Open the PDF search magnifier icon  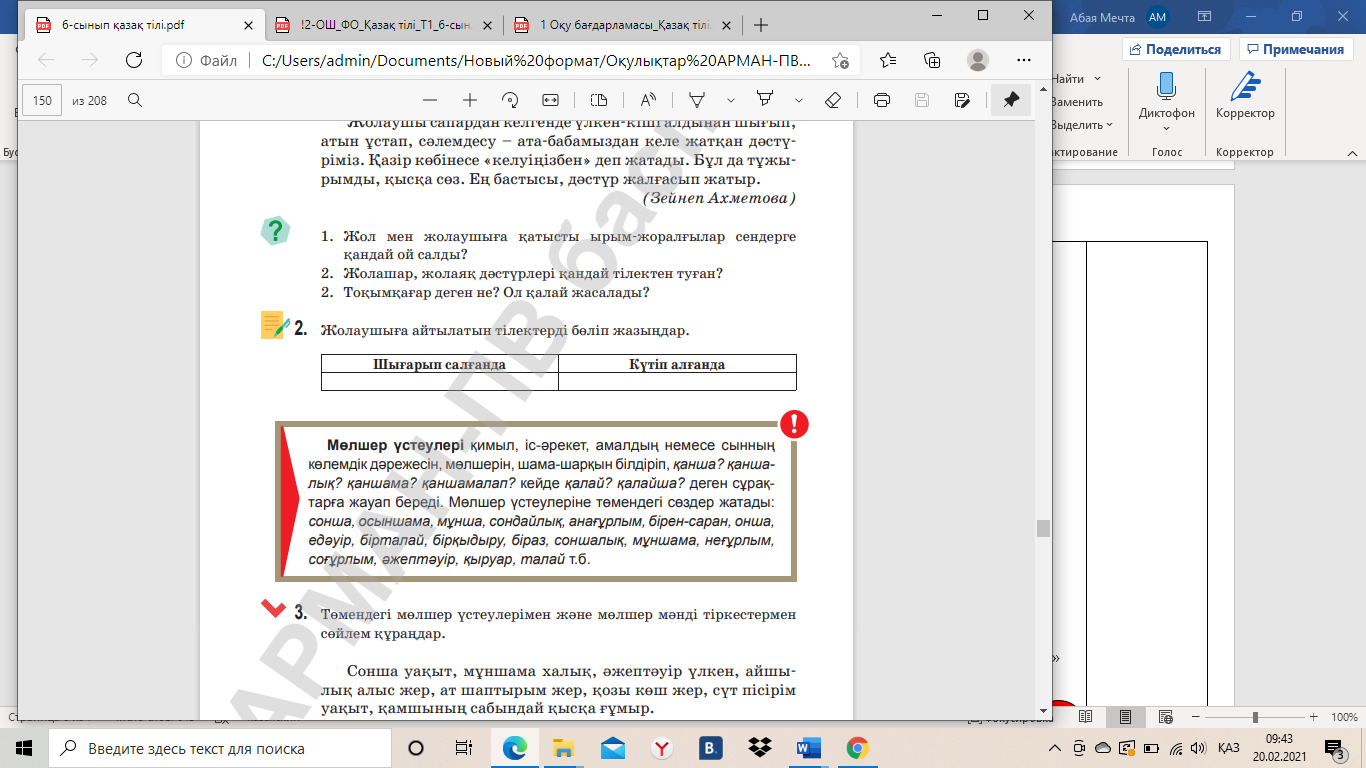point(135,100)
